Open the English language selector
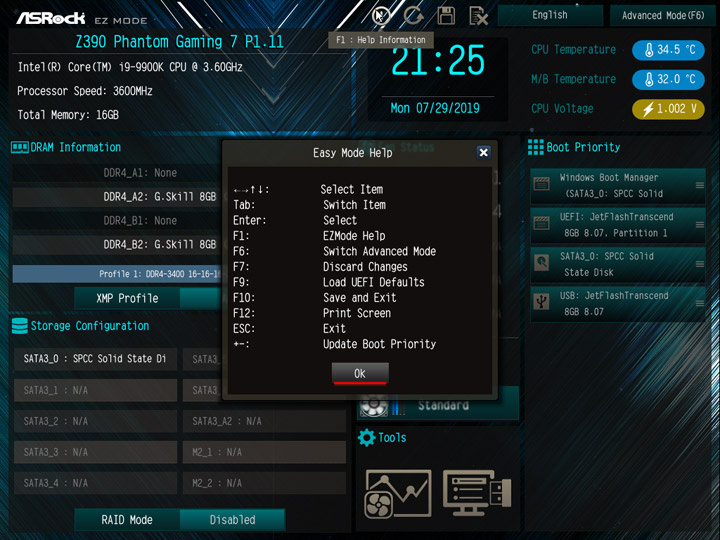 coord(550,16)
